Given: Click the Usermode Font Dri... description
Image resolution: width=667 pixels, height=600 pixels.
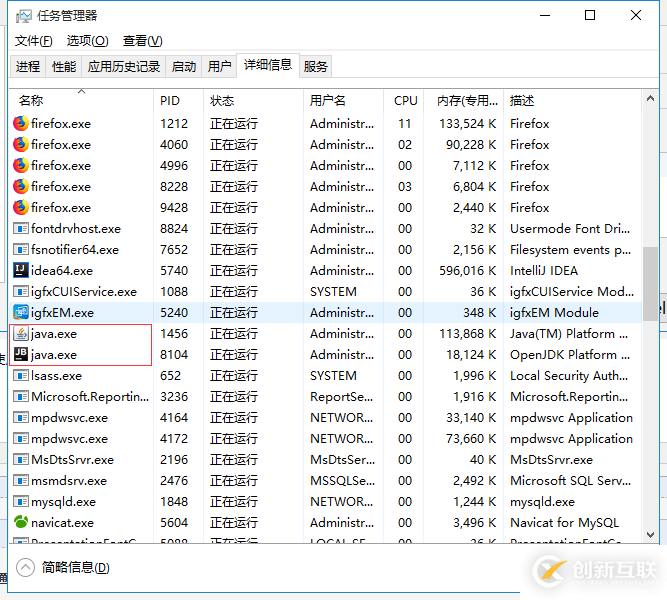Looking at the screenshot, I should 570,229.
